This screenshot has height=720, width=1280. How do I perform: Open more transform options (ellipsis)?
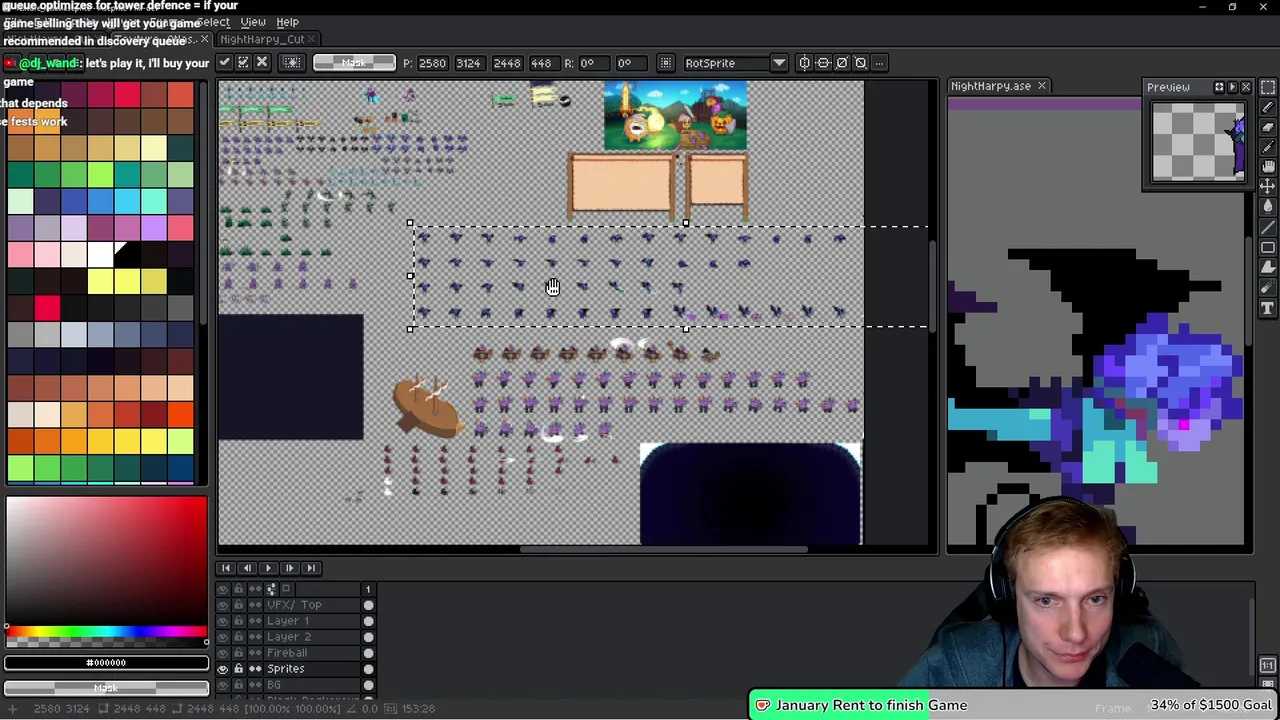click(x=879, y=62)
